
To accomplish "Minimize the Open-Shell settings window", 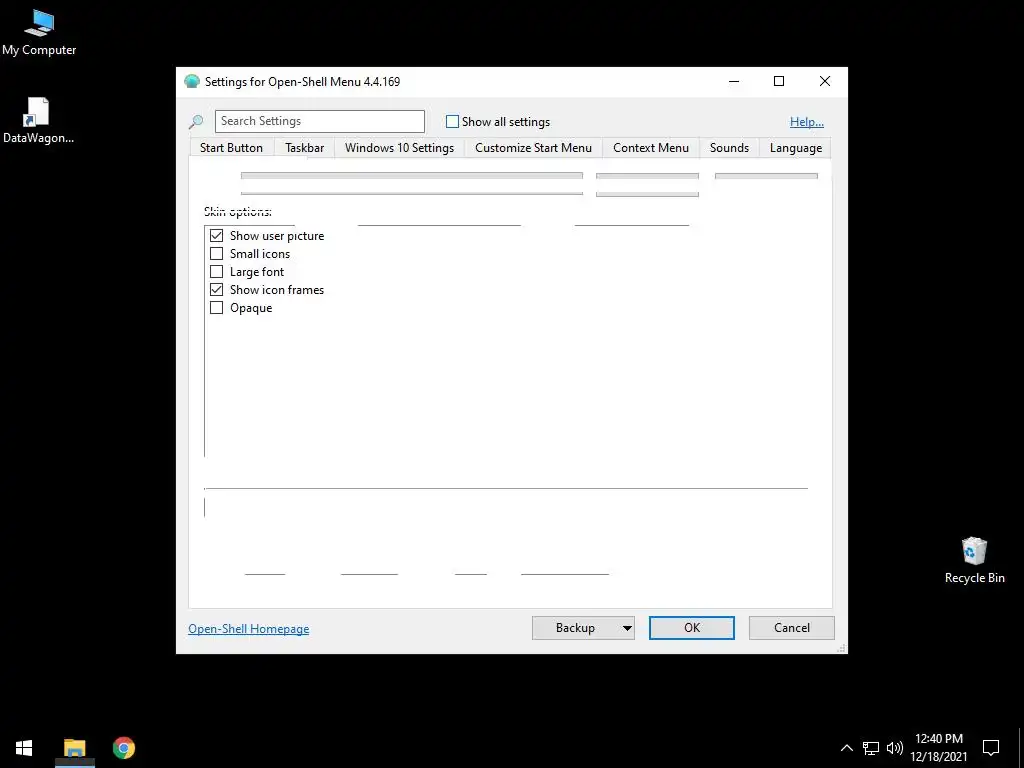I will (734, 82).
